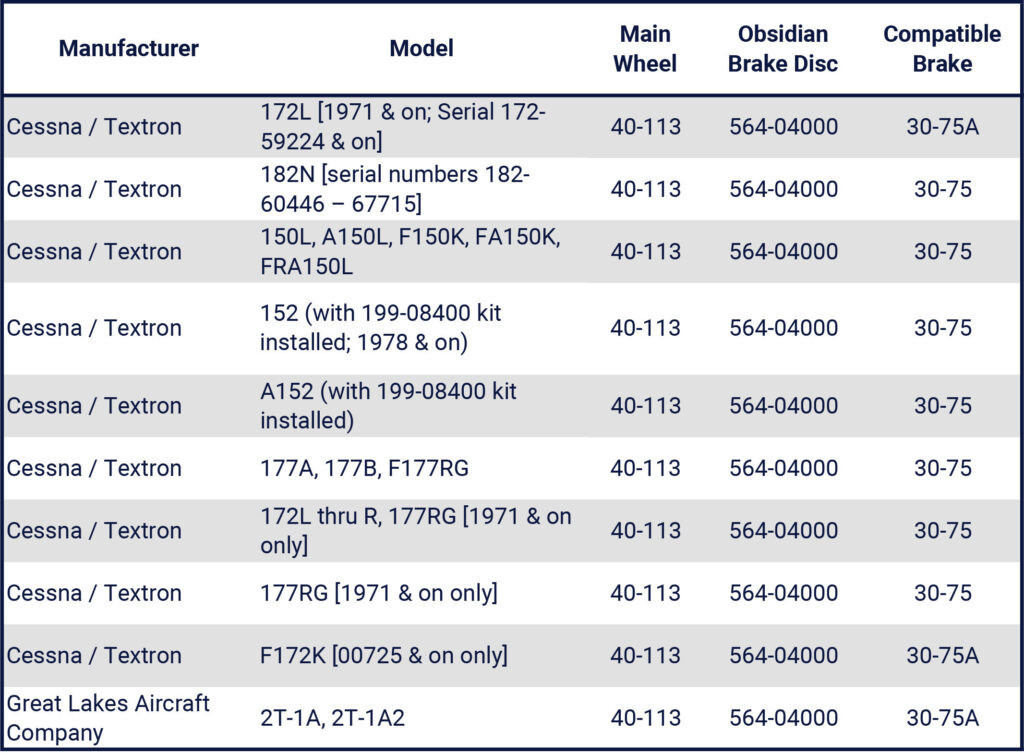The image size is (1024, 755).
Task: Click the F172K [00725 & on only] cell
Action: [x=384, y=655]
